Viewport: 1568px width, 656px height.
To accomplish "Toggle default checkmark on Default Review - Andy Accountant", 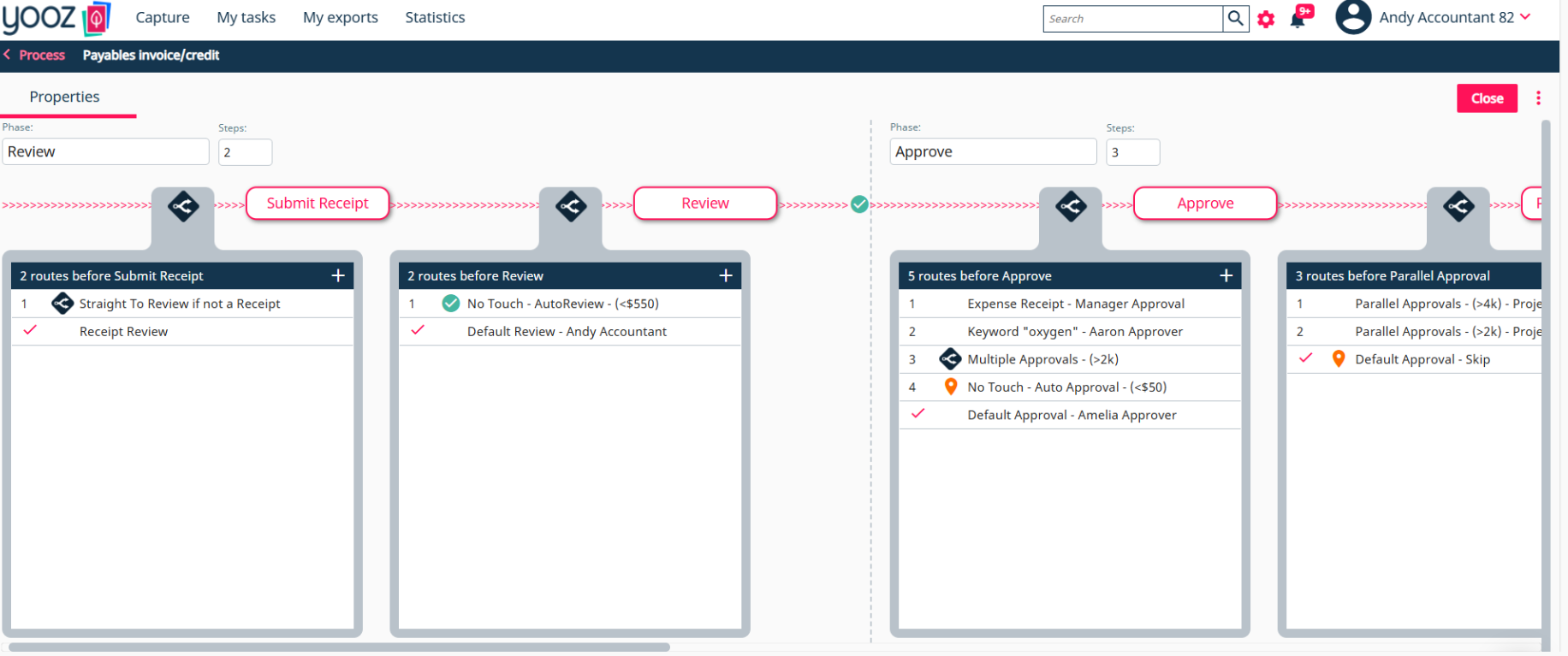I will click(418, 330).
